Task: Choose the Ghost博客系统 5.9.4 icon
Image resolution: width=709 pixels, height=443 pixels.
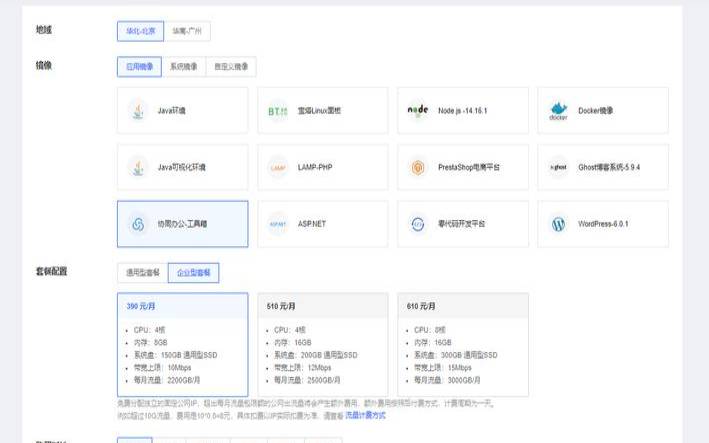Action: coord(558,167)
